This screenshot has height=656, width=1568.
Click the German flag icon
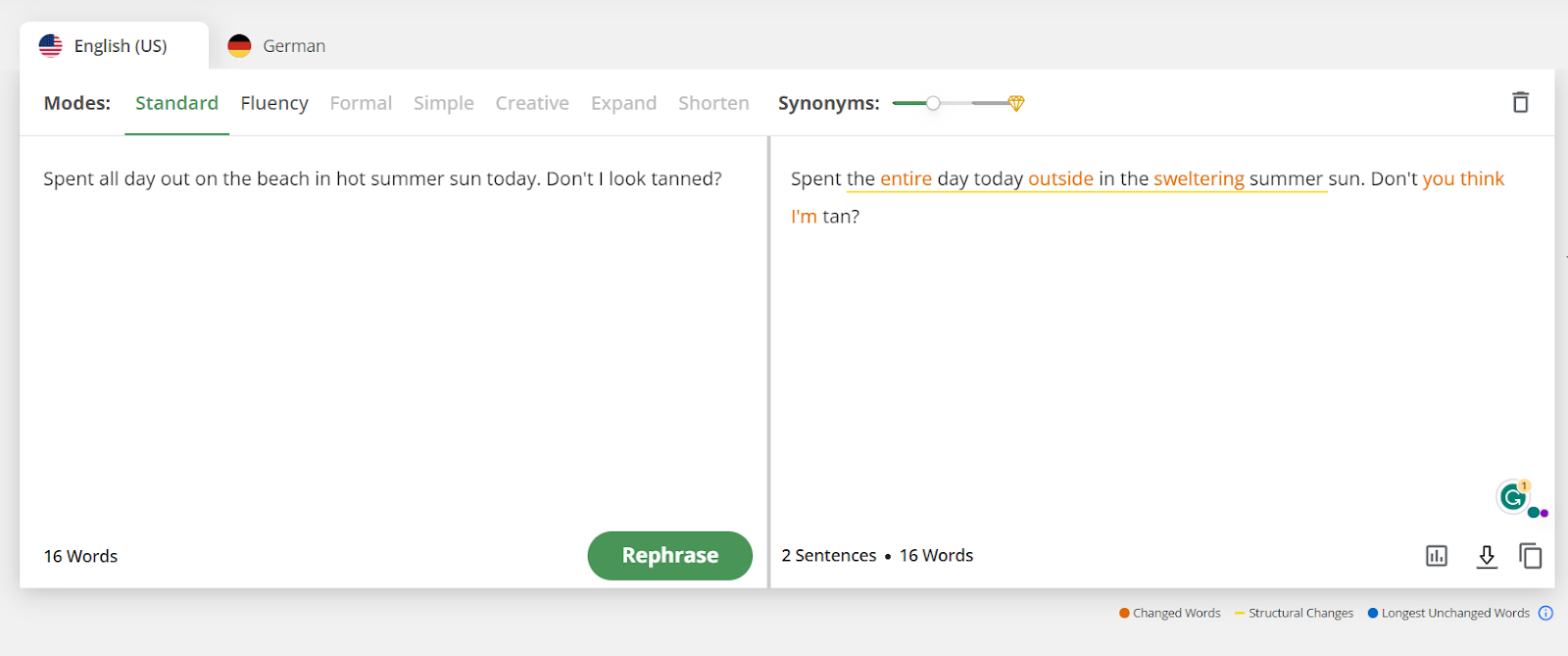pyautogui.click(x=239, y=45)
